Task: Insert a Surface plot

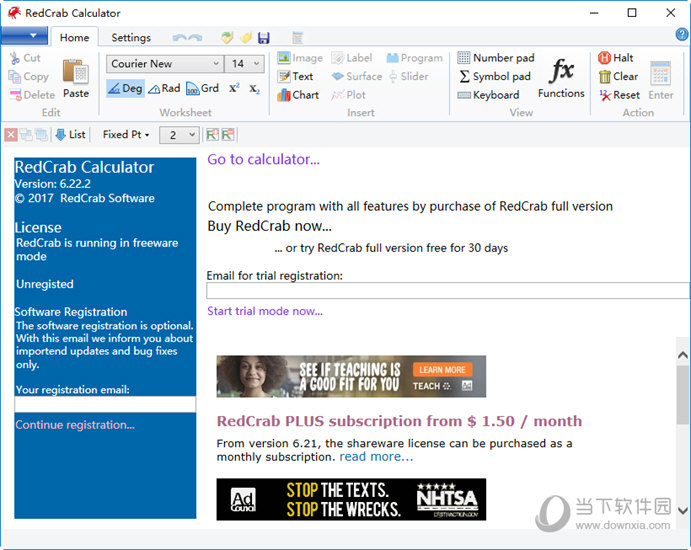Action: click(357, 76)
